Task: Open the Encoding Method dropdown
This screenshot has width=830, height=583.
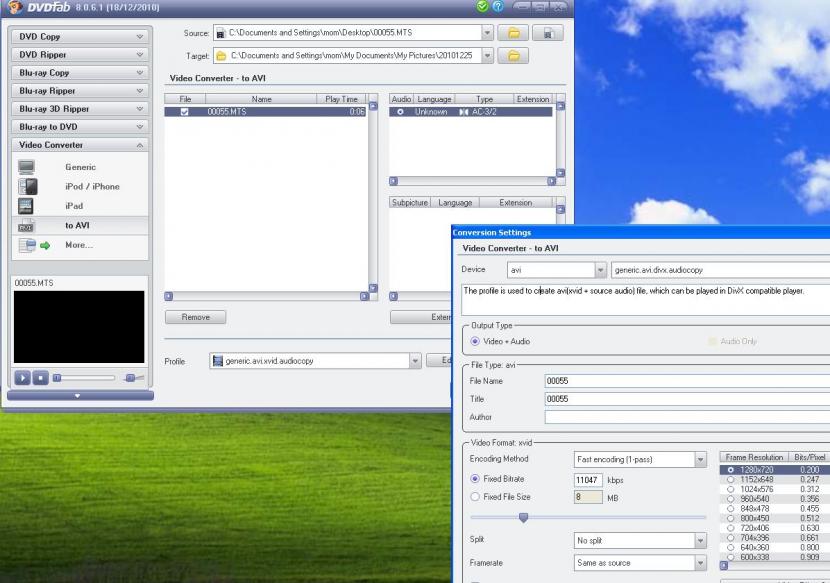Action: (x=700, y=460)
